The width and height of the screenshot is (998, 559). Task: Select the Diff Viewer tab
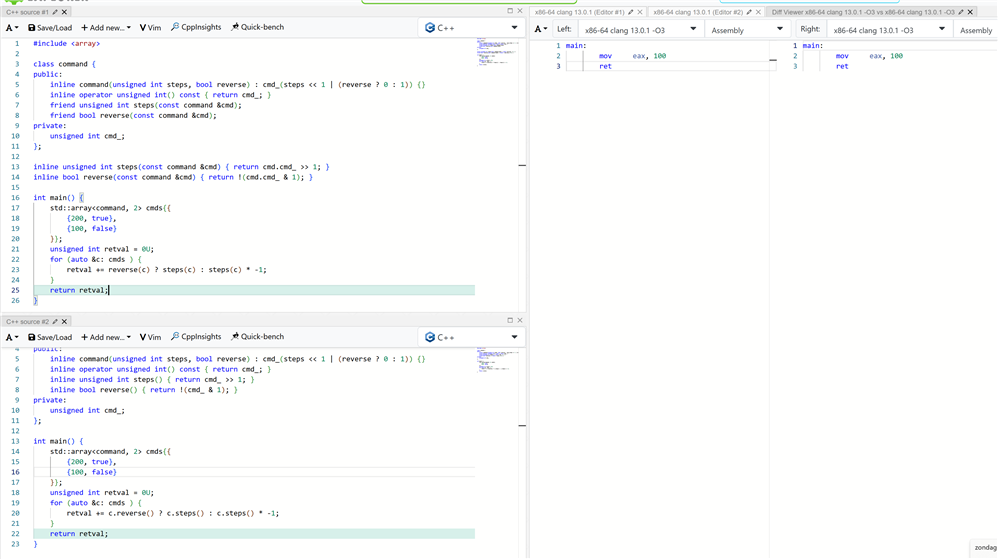click(862, 12)
